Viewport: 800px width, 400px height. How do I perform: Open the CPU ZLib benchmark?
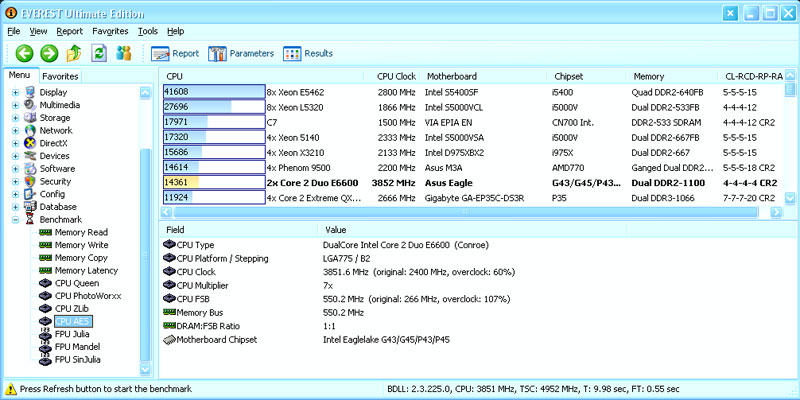point(71,309)
